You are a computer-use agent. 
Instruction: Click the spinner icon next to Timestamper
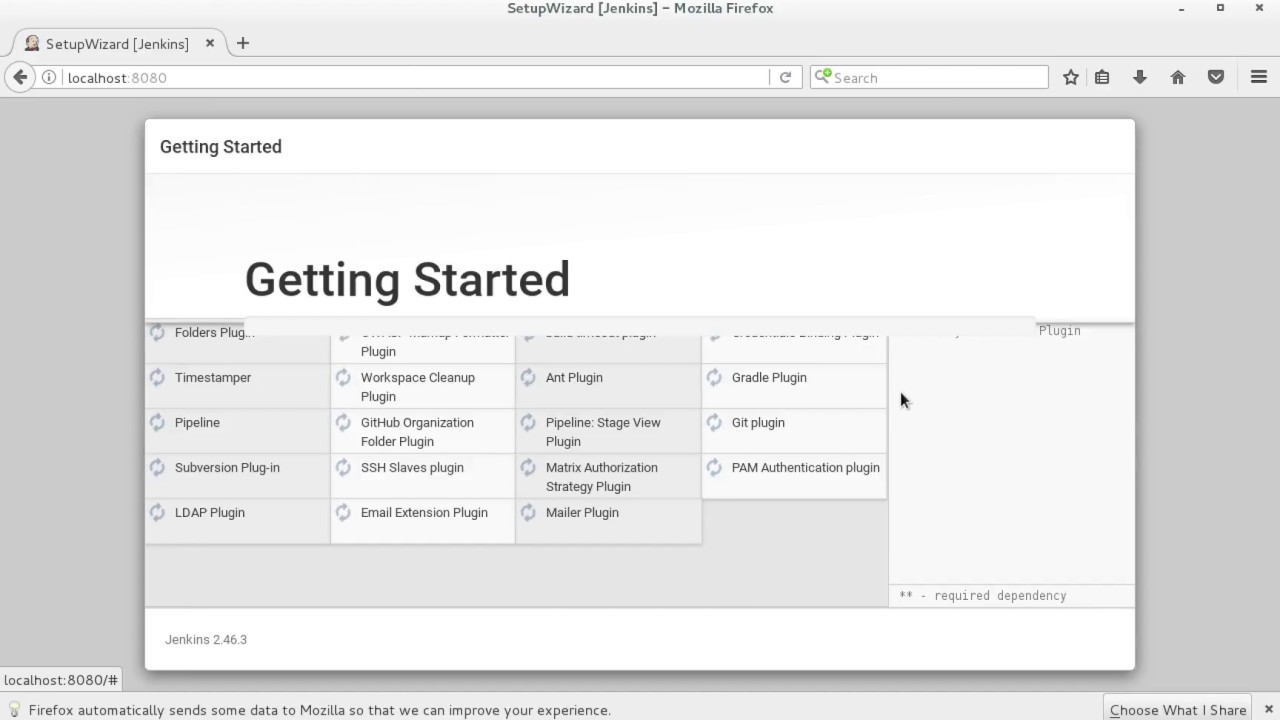(157, 377)
